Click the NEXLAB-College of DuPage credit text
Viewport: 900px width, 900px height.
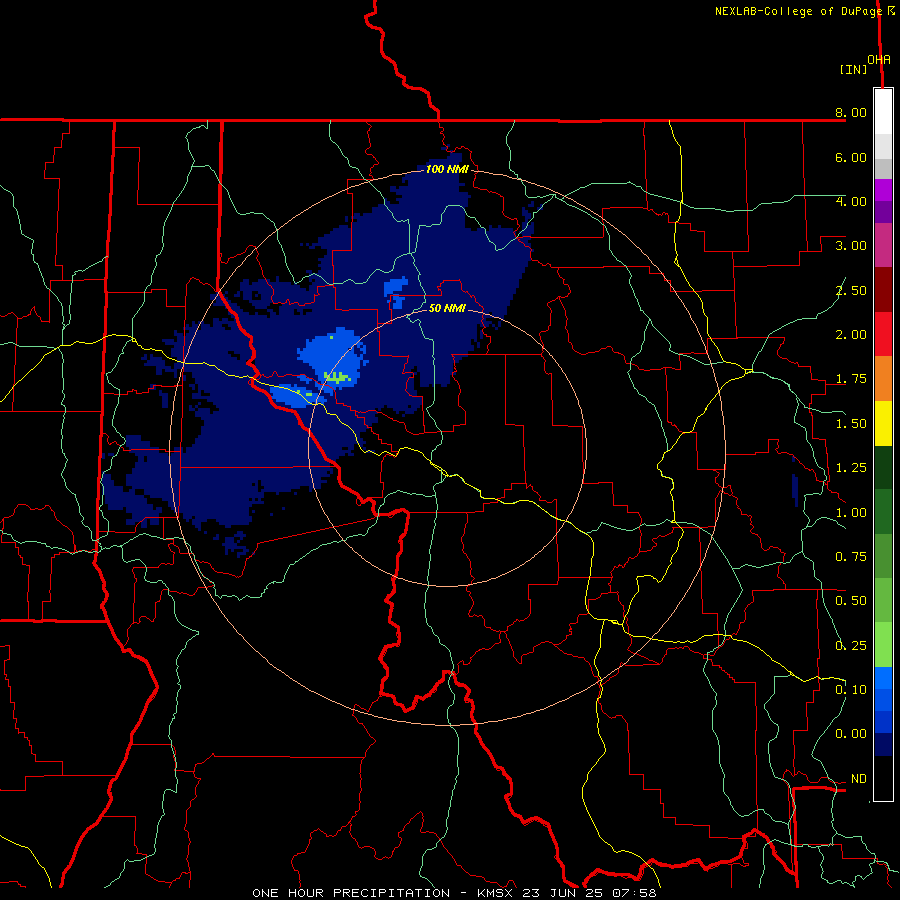point(798,11)
